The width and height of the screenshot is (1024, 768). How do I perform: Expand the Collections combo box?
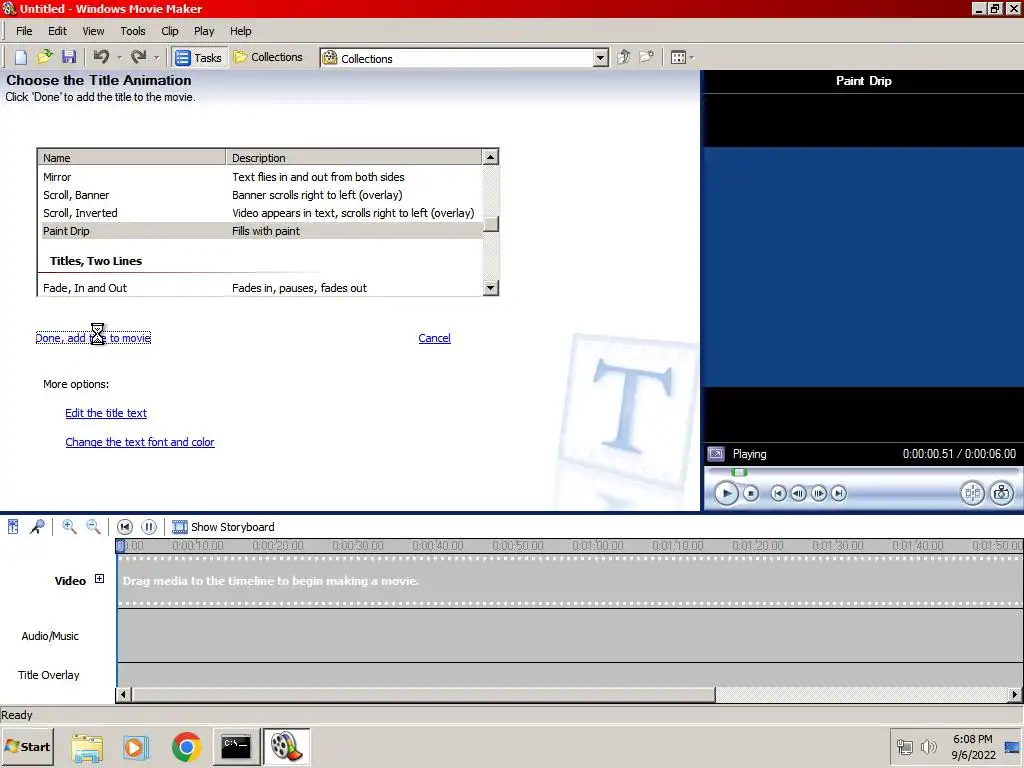point(601,58)
